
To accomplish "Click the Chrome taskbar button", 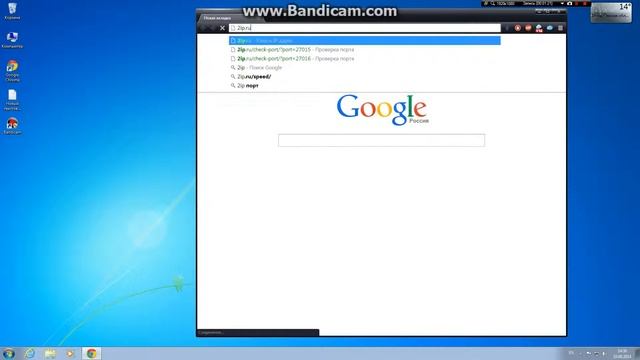I will 91,353.
